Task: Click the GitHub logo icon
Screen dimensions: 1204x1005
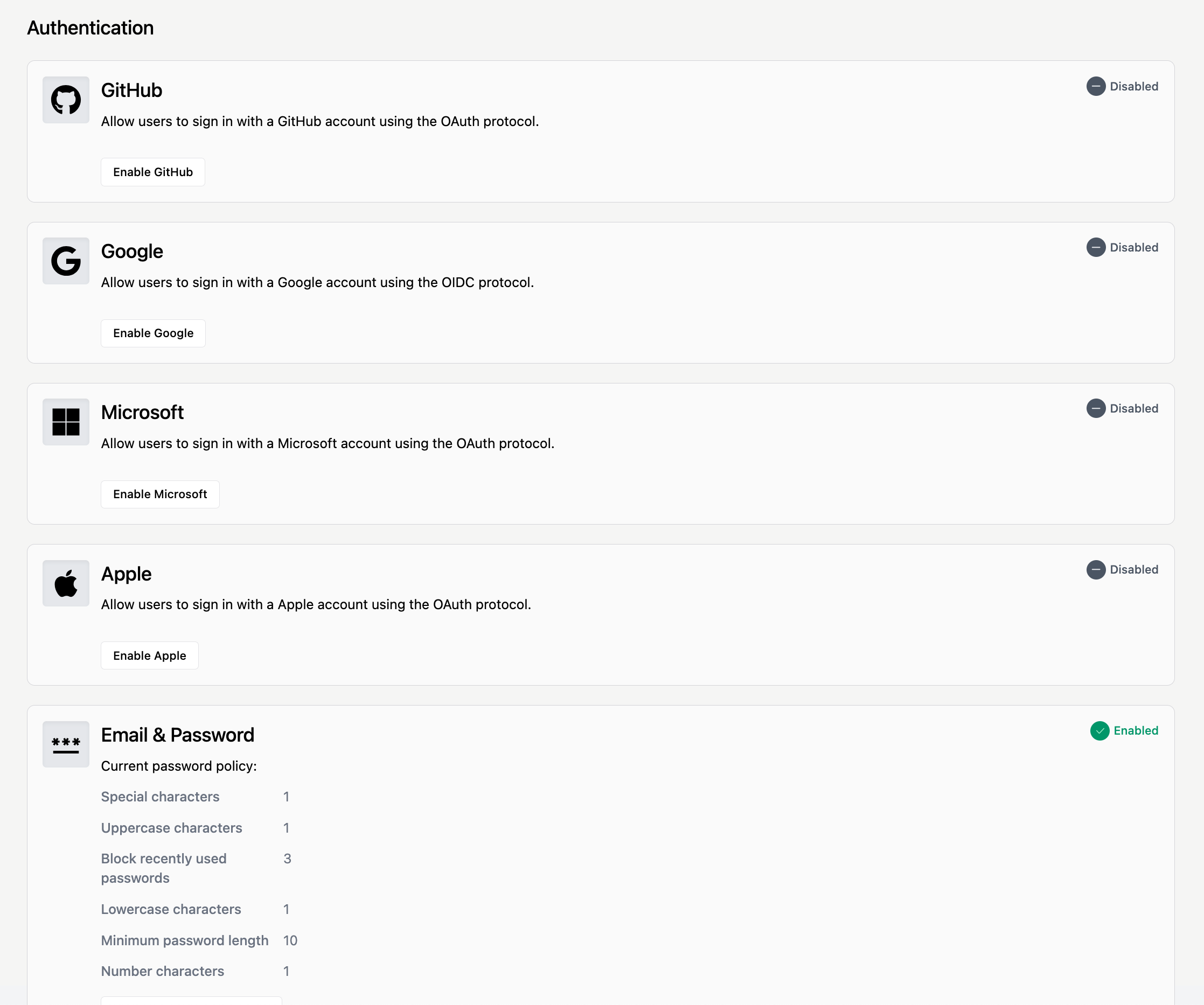Action: [x=65, y=100]
